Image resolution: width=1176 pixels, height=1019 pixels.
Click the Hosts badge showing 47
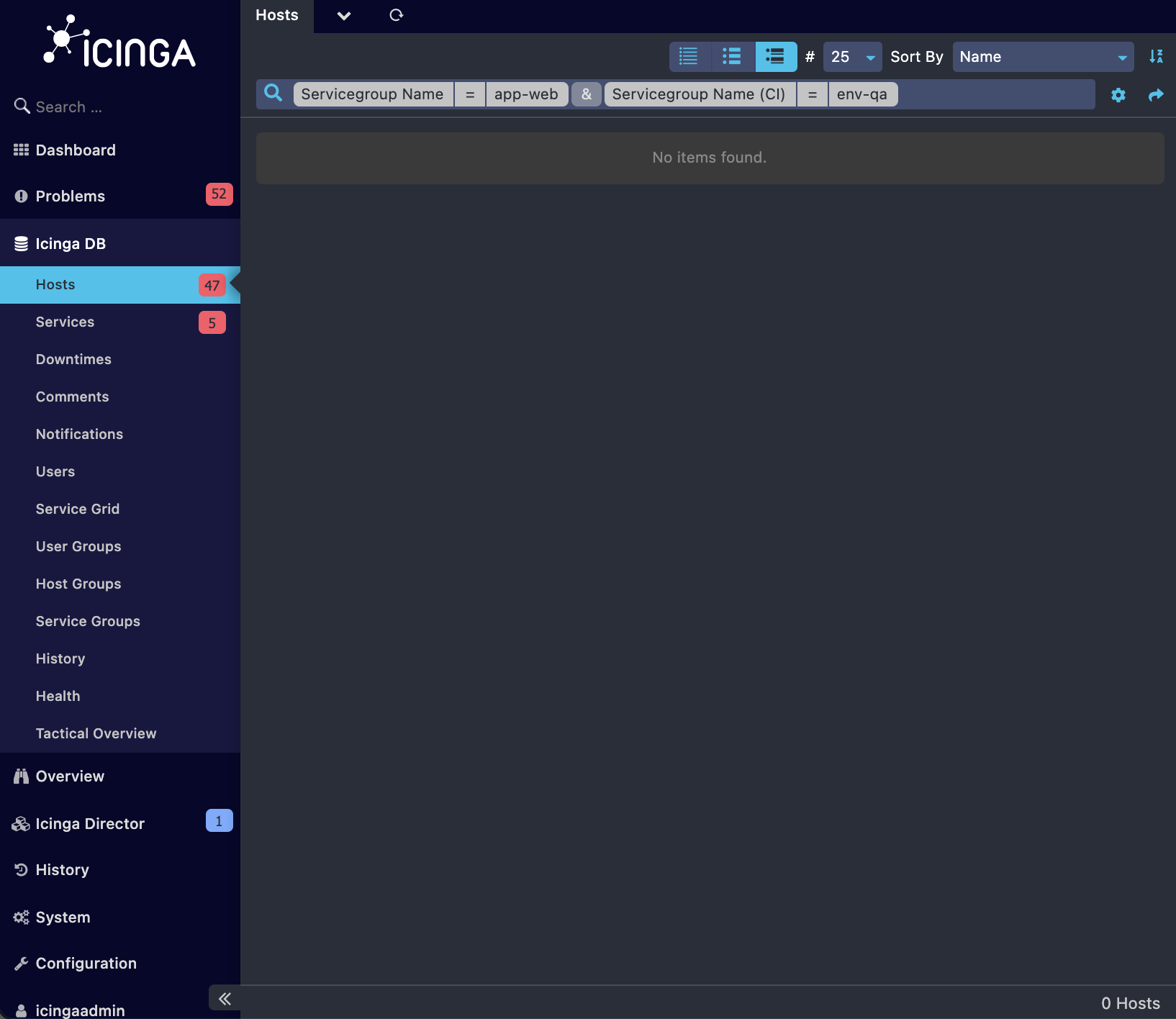212,285
